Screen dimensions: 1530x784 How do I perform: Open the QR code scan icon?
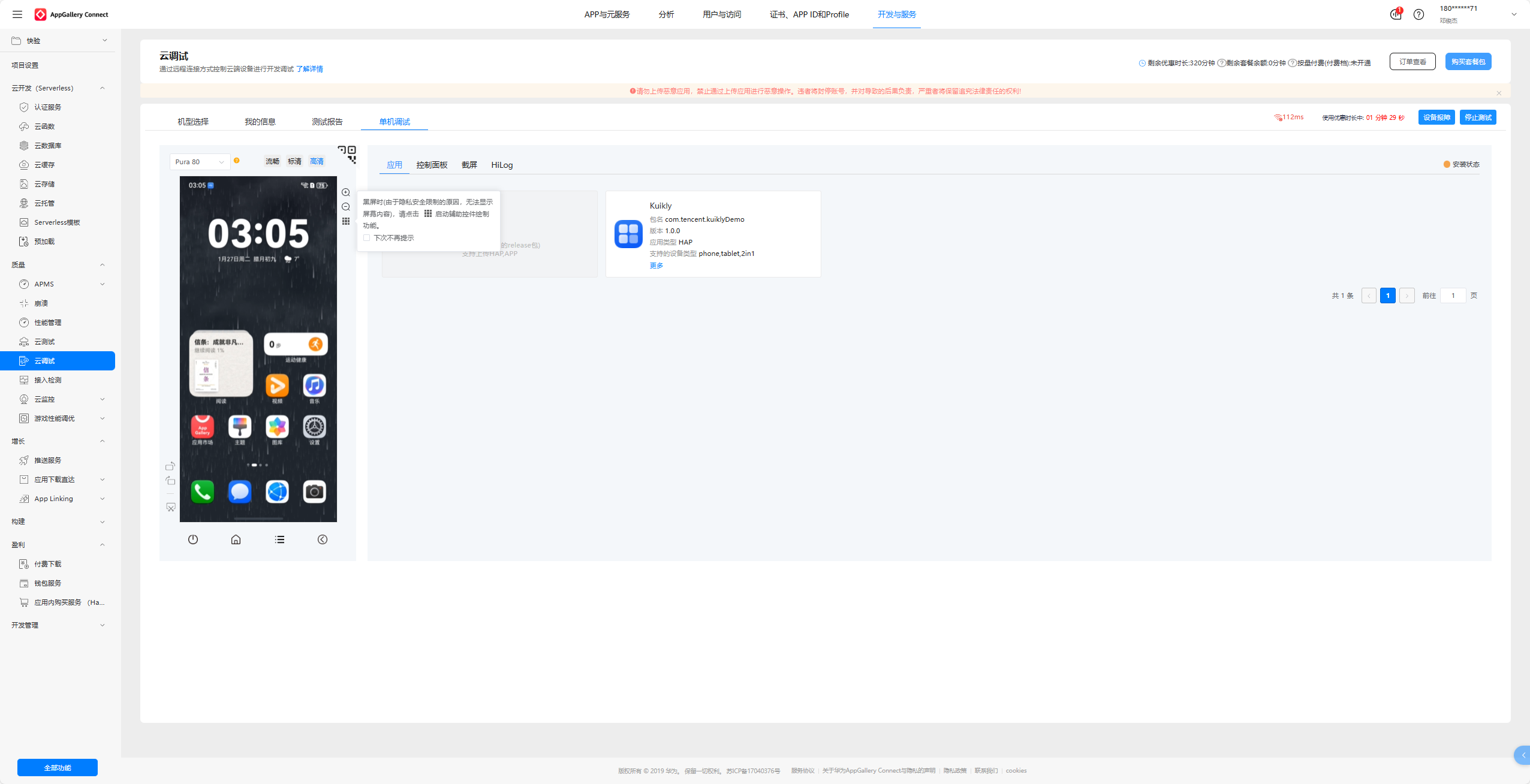(x=347, y=154)
